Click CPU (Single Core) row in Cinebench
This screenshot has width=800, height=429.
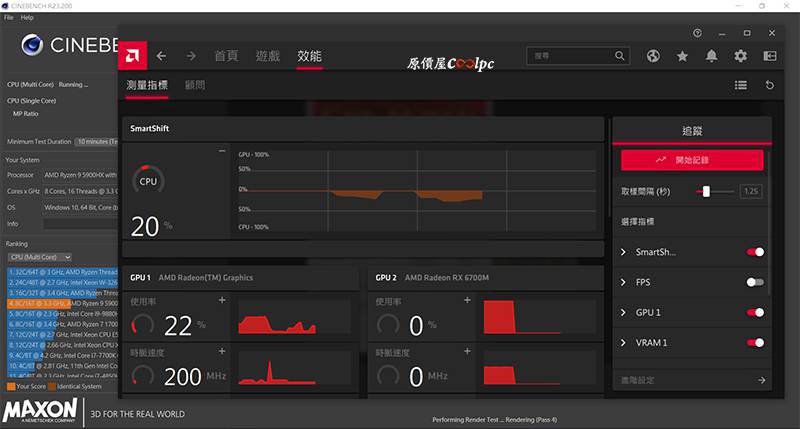[x=32, y=100]
